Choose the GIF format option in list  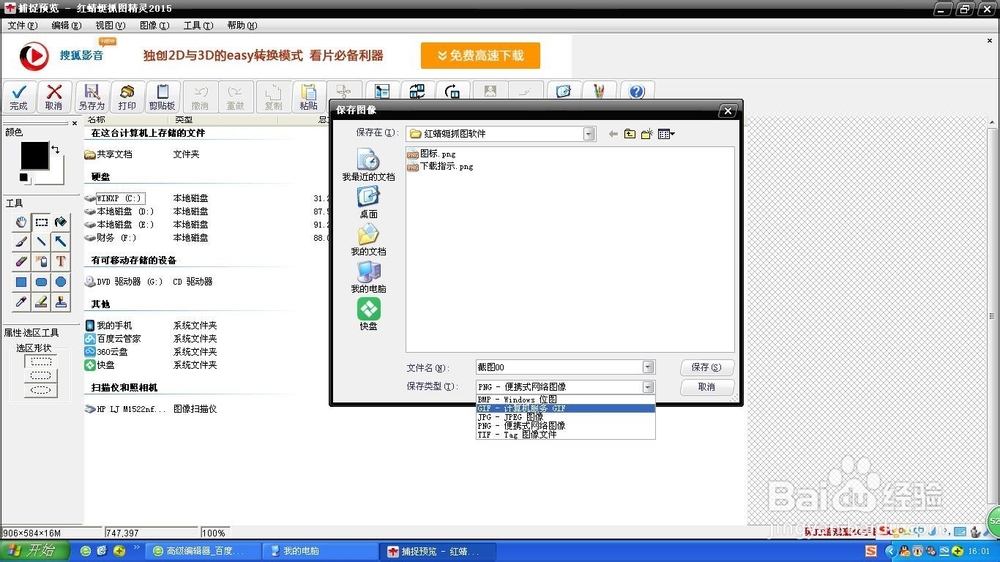565,408
